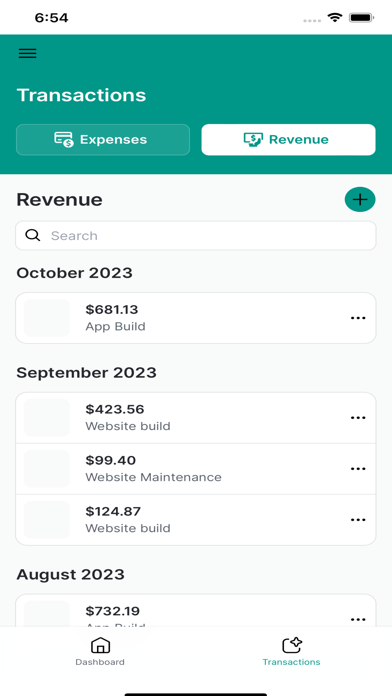Tap the Transactions tab bar icon
This screenshot has height=696, width=392.
pyautogui.click(x=292, y=645)
